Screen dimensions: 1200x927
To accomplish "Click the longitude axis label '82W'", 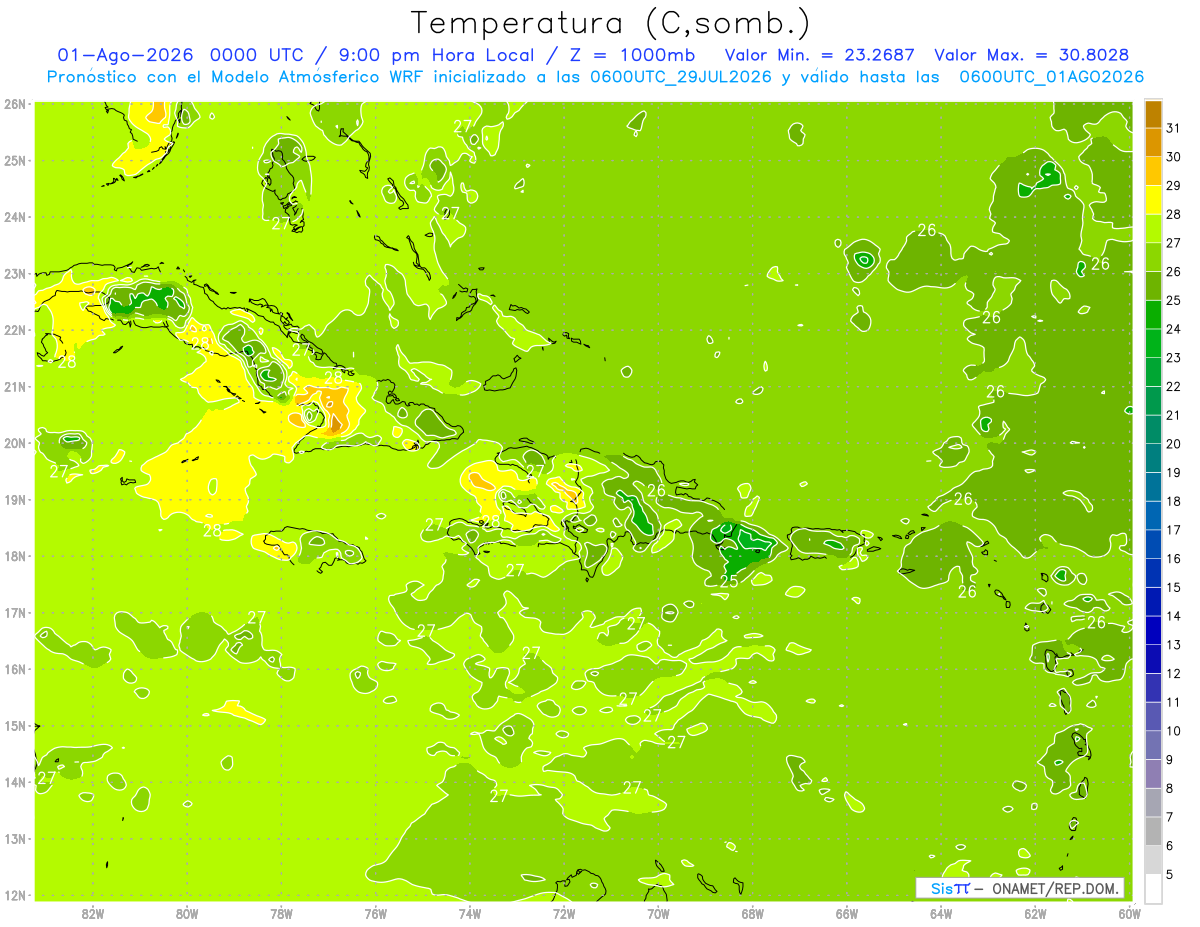I will (x=93, y=912).
